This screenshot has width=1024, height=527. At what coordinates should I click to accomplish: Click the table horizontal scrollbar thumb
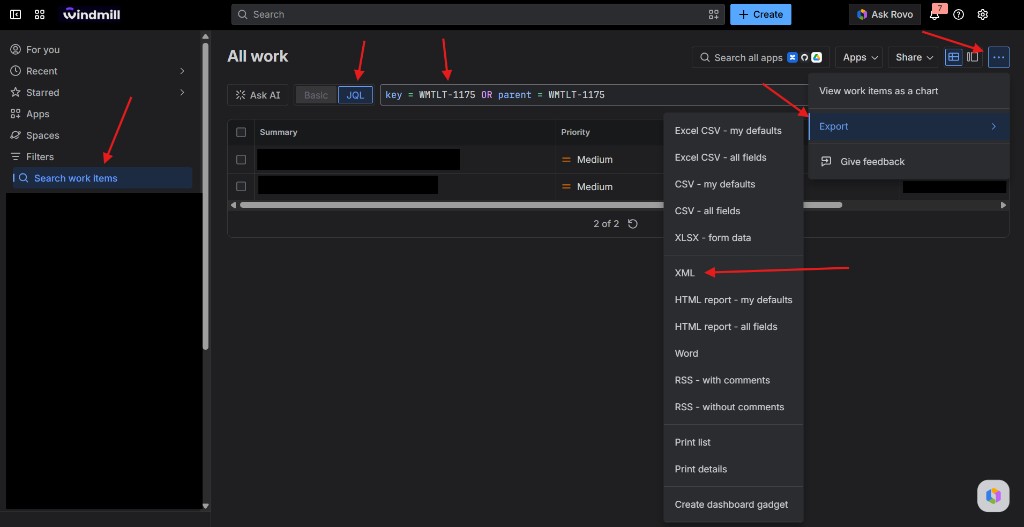tap(541, 205)
